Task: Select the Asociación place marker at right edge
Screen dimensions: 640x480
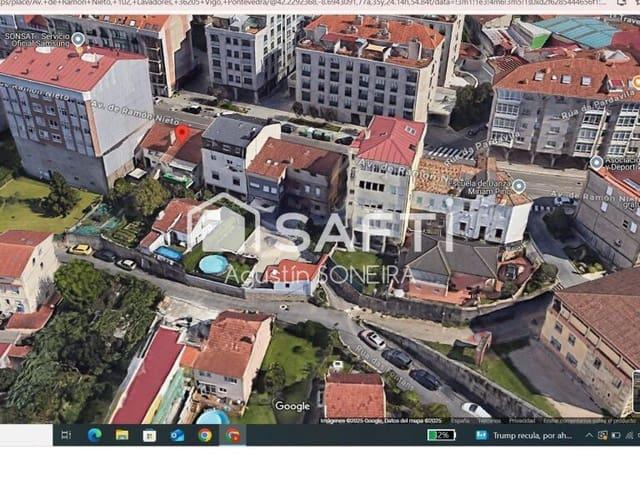Action: pos(596,162)
